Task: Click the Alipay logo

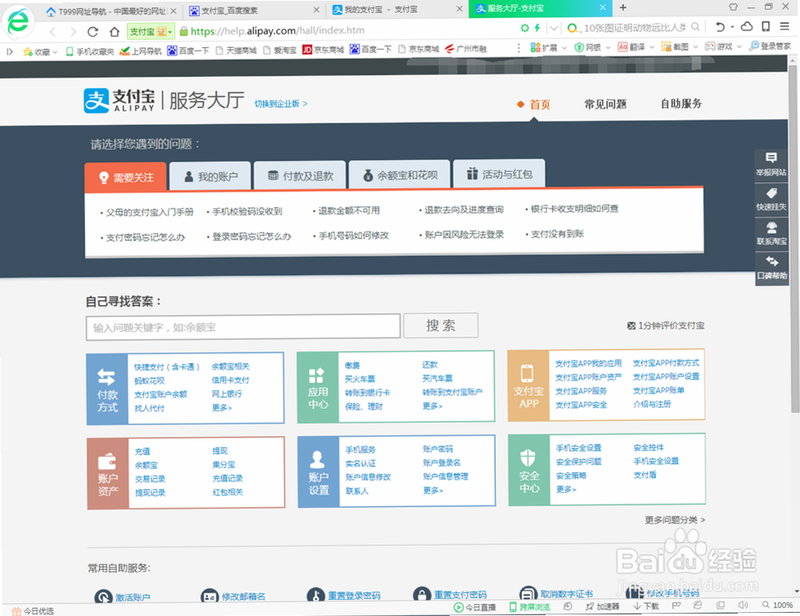Action: click(x=119, y=100)
